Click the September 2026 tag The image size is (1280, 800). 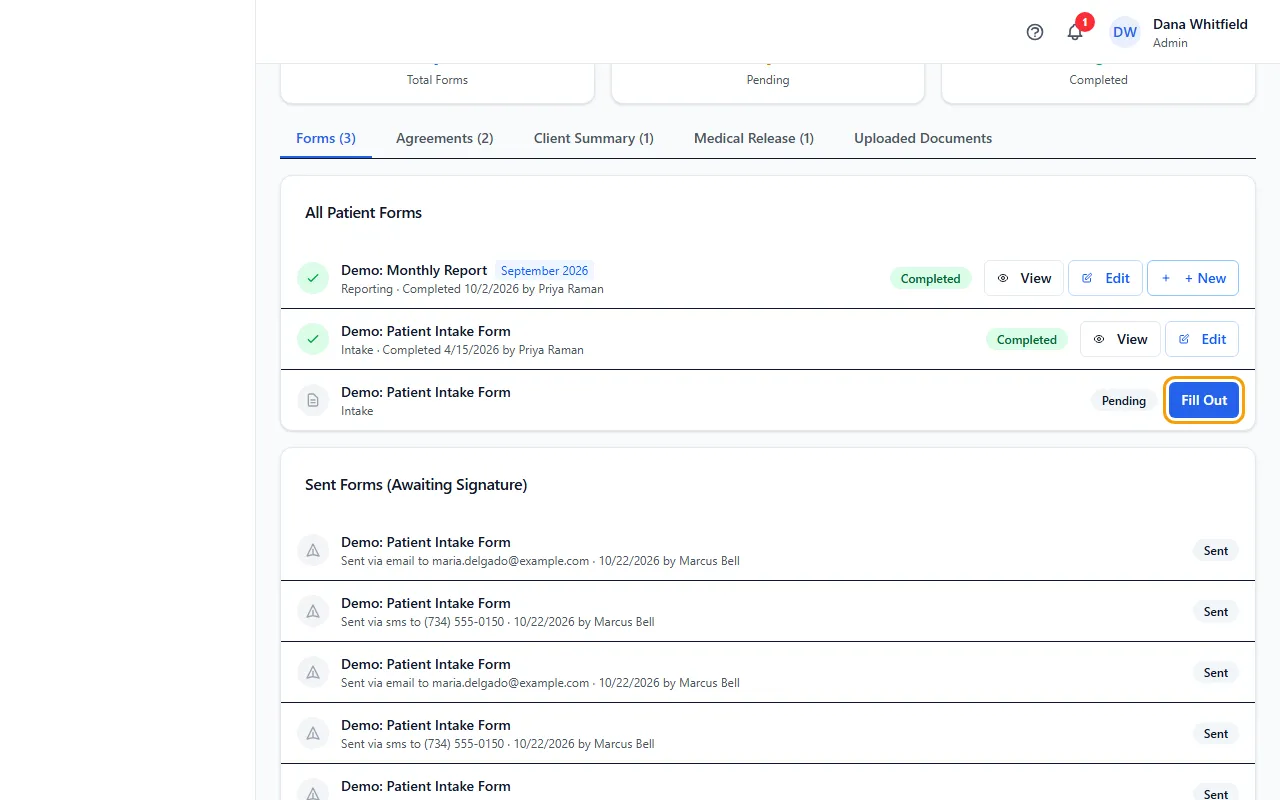pos(544,270)
